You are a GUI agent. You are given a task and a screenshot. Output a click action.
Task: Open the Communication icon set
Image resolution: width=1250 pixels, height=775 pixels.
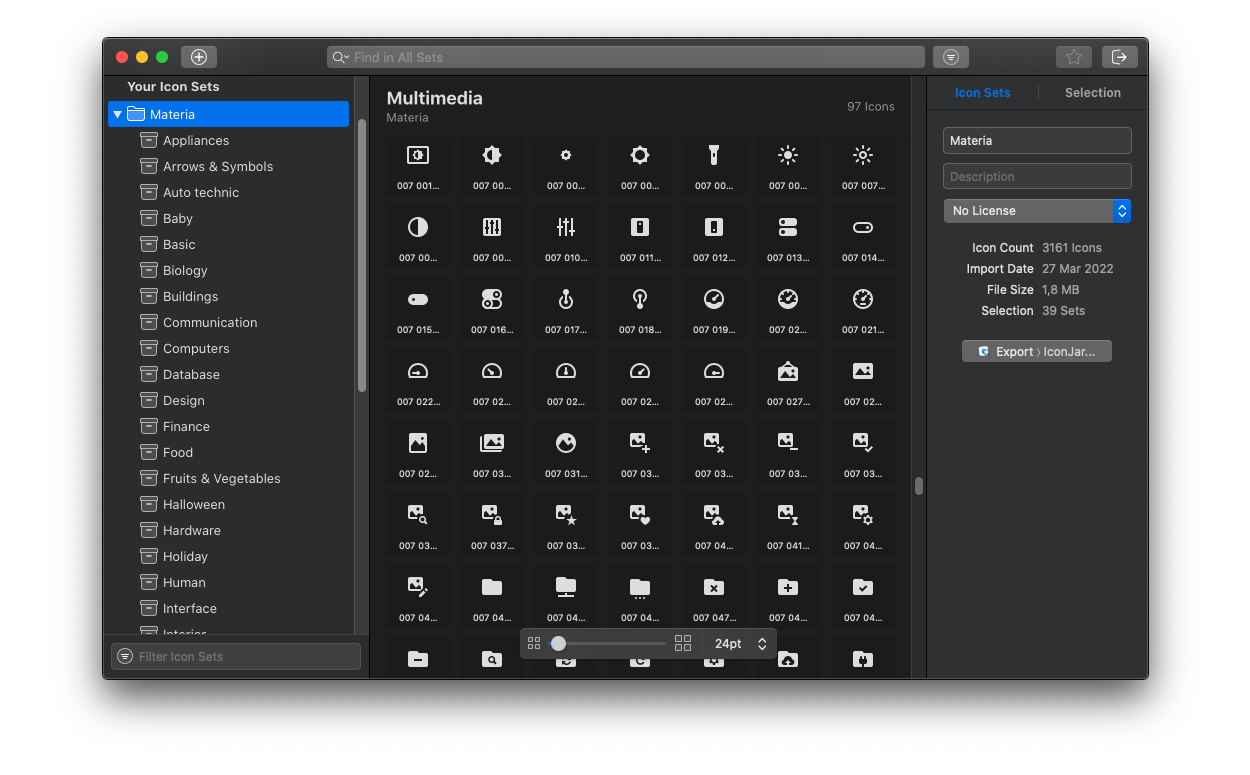(210, 322)
